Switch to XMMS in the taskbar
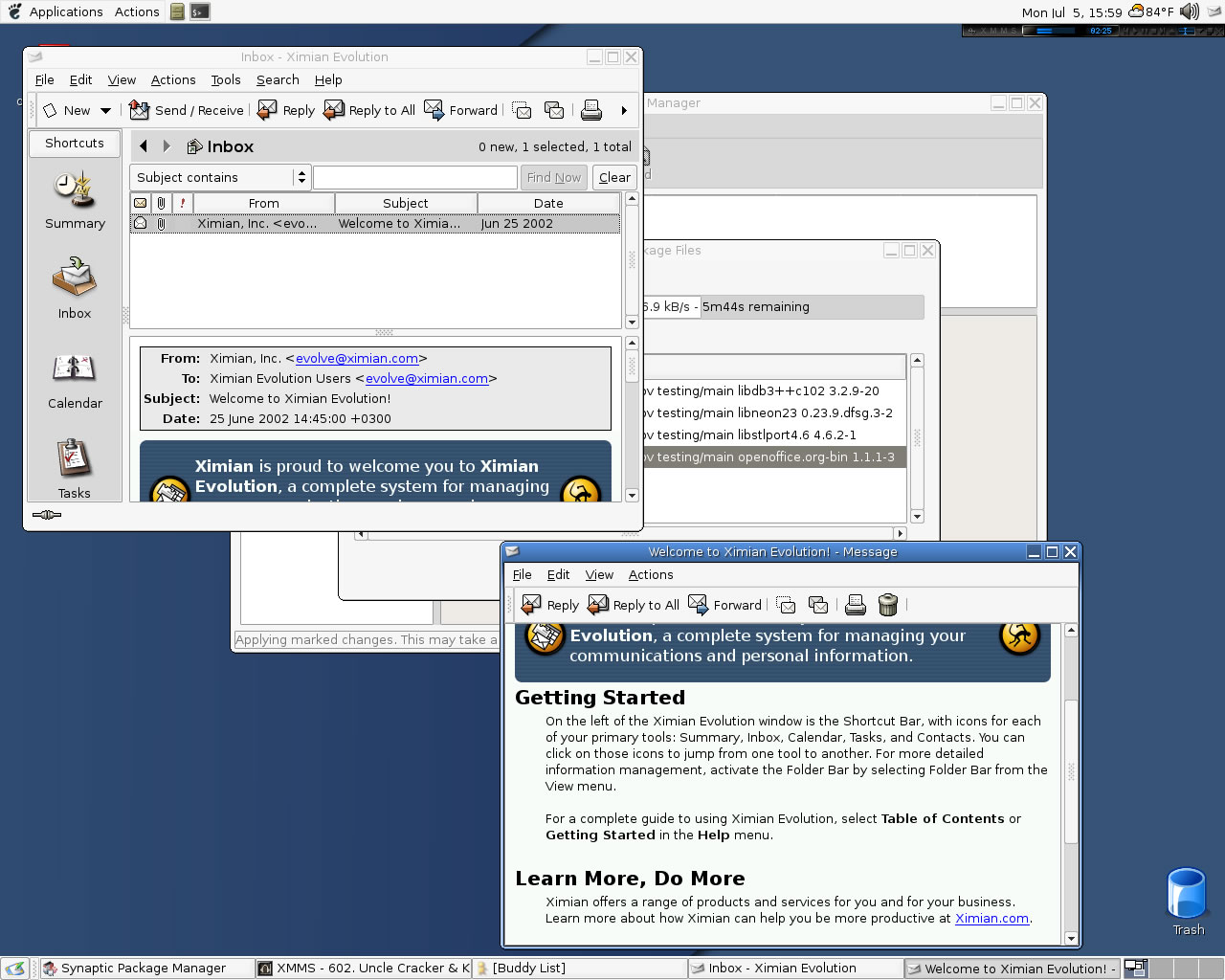 coord(364,969)
